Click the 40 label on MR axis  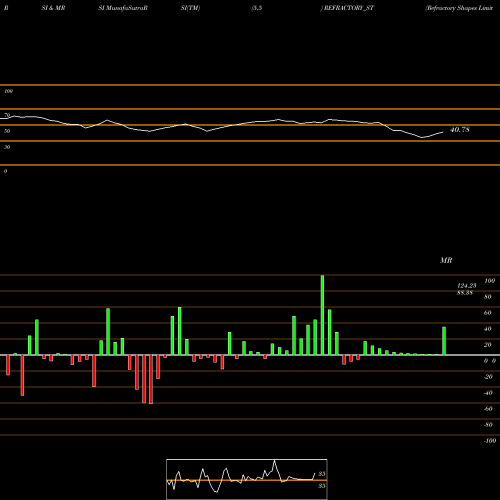488,329
